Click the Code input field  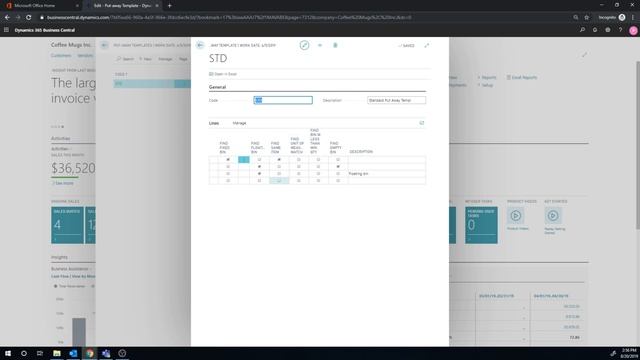click(x=283, y=100)
